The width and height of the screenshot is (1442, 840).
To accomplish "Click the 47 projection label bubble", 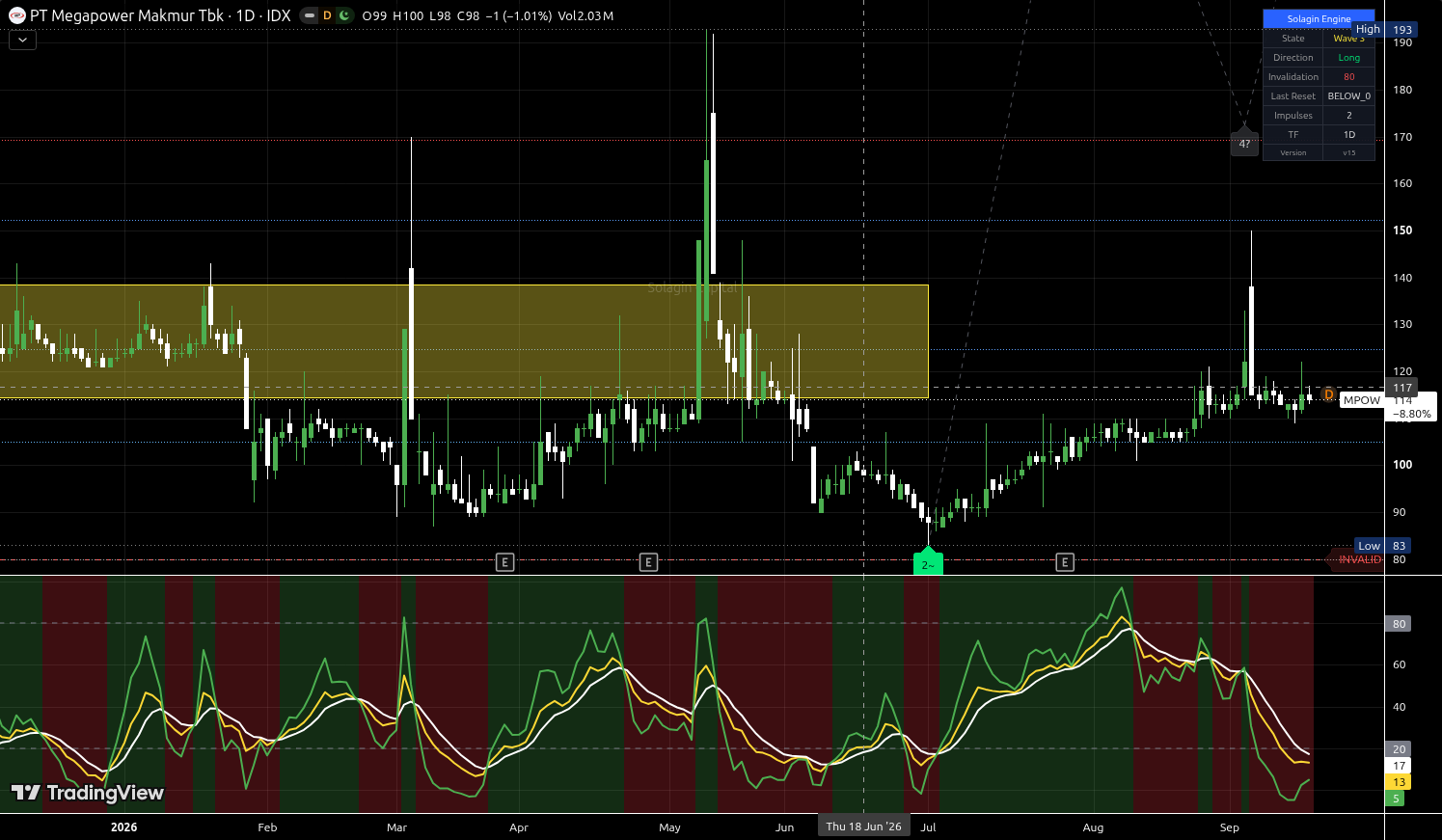I will [1244, 144].
